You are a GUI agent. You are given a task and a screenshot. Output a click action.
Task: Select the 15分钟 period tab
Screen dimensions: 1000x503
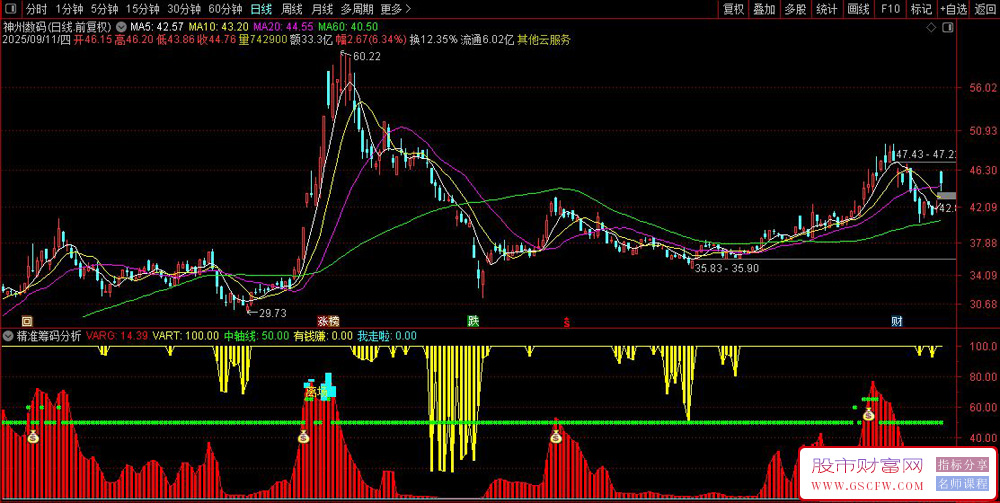click(x=142, y=9)
